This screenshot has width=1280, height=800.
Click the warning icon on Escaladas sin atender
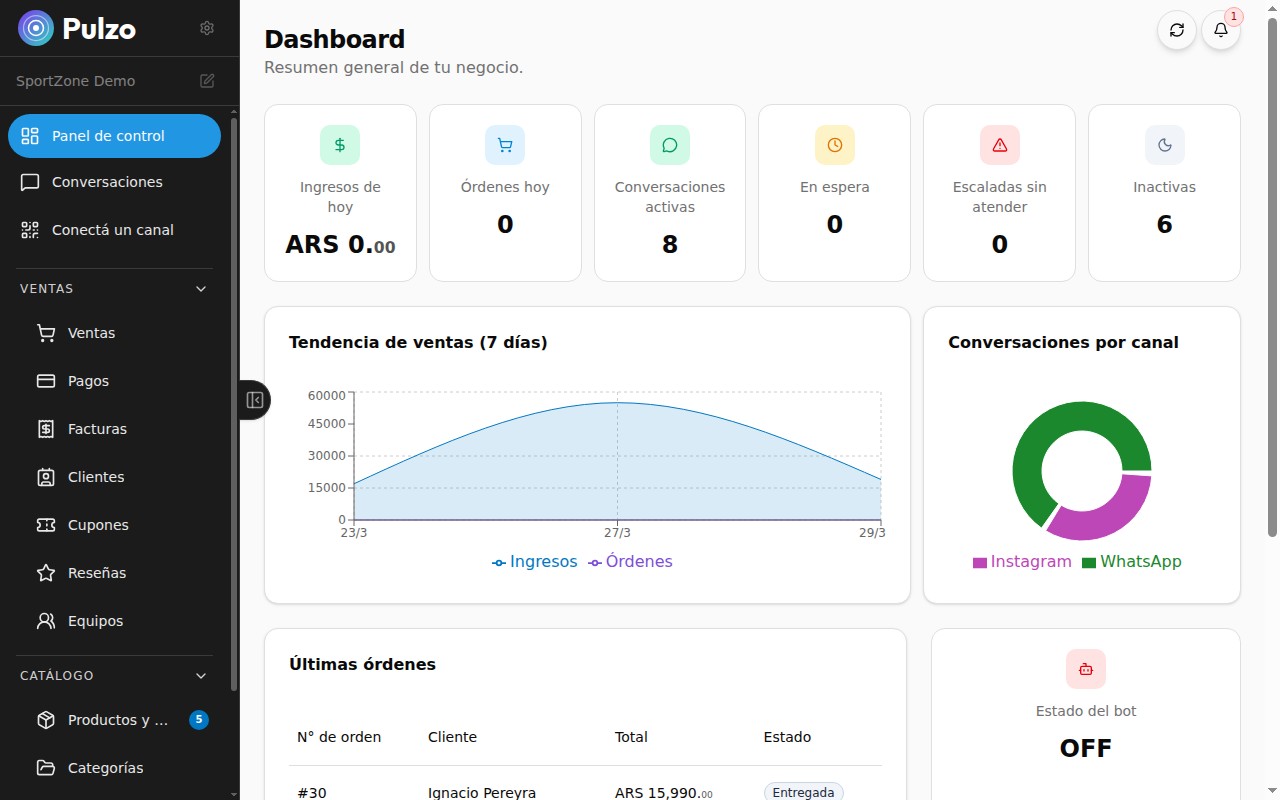point(999,145)
